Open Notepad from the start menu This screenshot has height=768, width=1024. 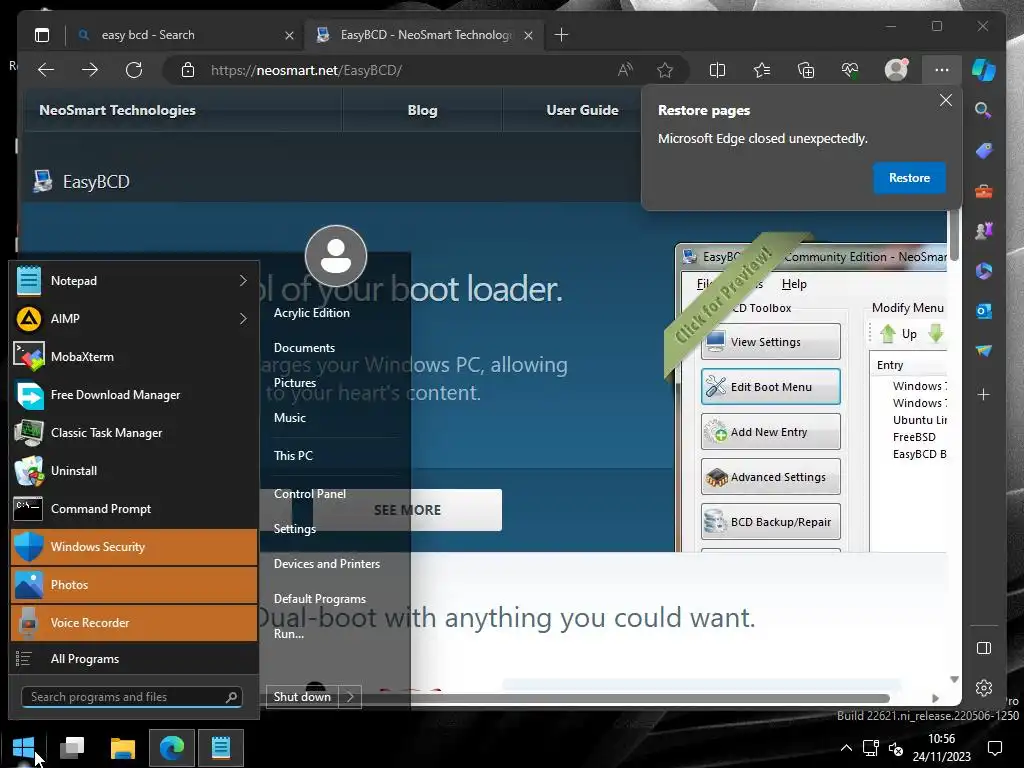(134, 281)
